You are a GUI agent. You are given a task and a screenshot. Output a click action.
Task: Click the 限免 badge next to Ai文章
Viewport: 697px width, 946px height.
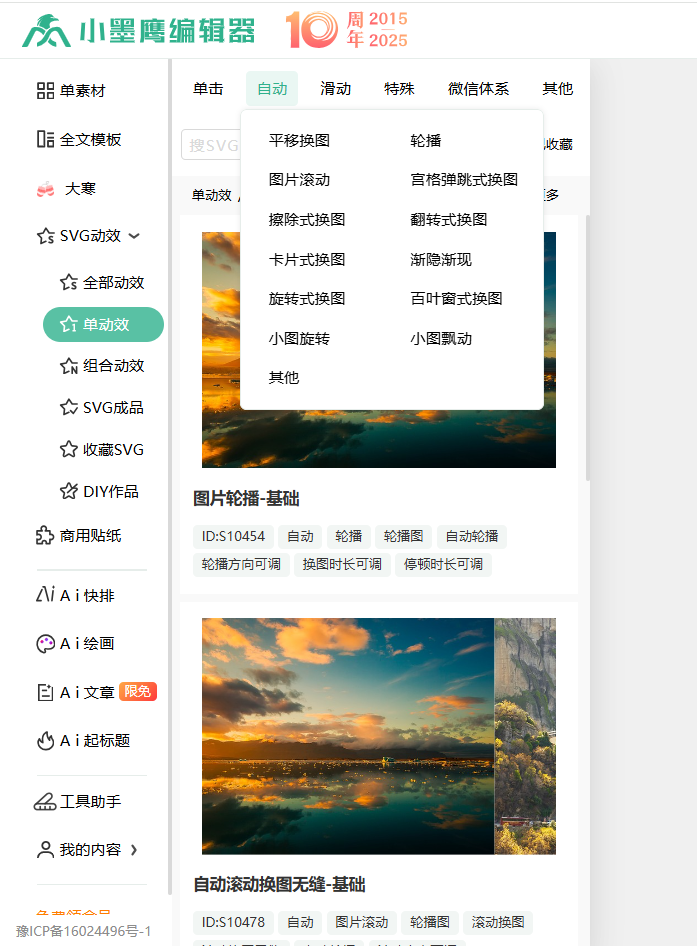(x=138, y=691)
